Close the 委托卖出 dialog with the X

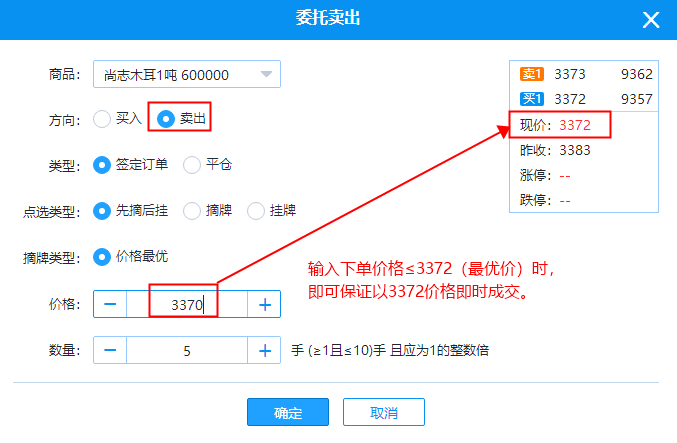click(x=651, y=20)
